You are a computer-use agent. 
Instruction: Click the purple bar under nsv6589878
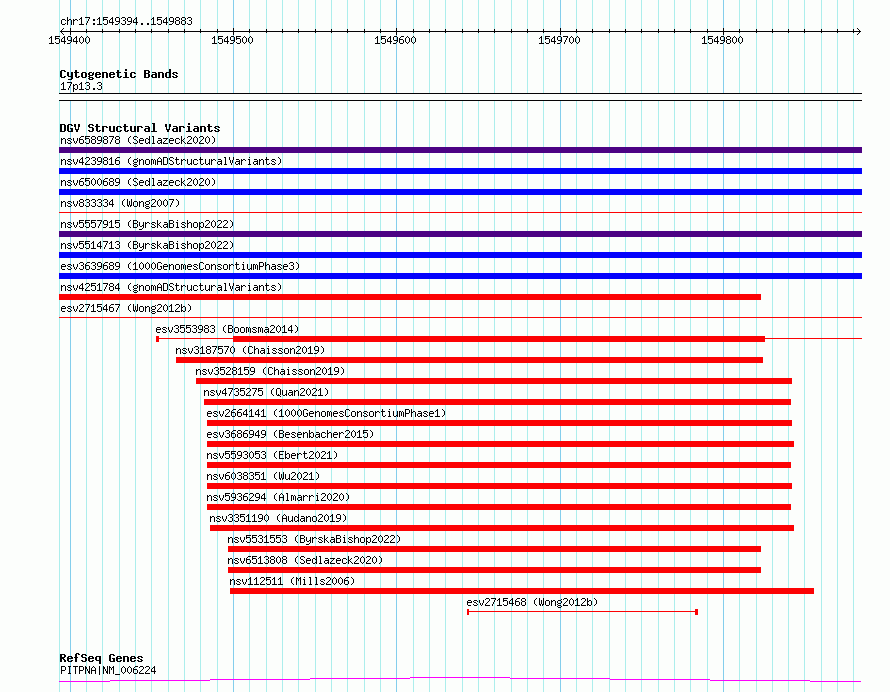(x=460, y=150)
